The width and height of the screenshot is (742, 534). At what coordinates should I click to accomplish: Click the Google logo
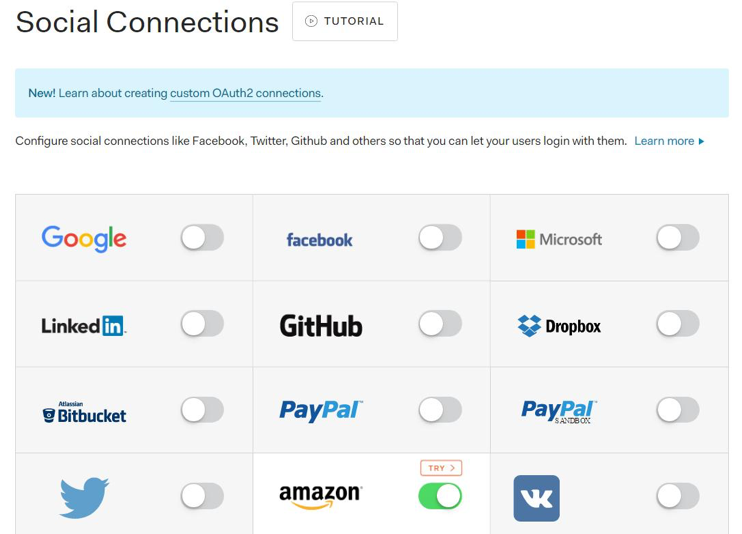84,238
